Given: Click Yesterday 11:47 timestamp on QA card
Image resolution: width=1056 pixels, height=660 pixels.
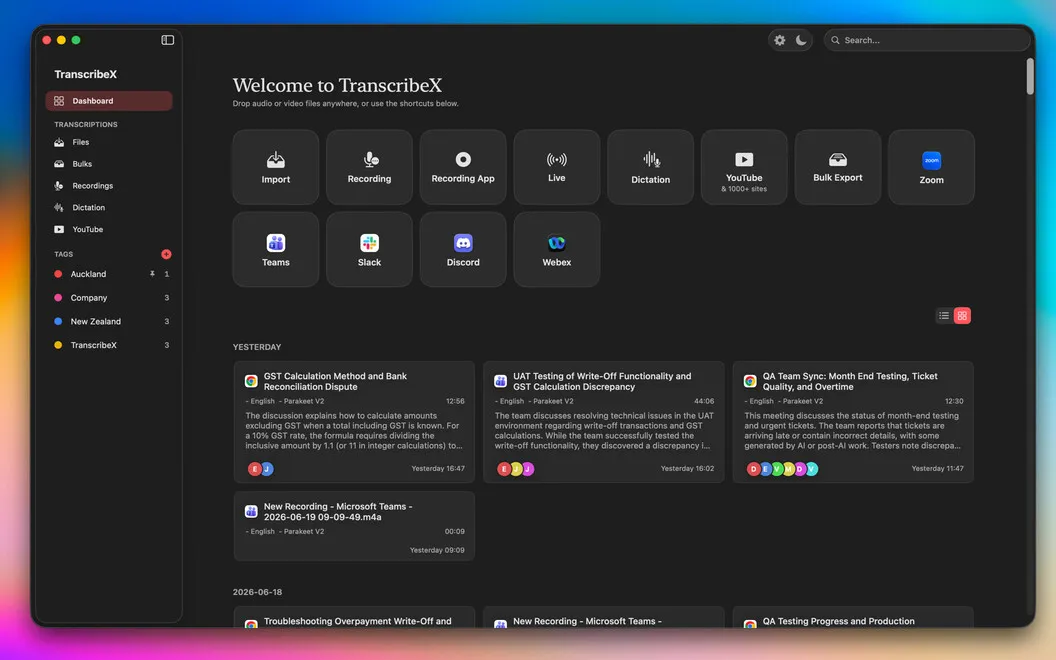Looking at the screenshot, I should click(x=937, y=468).
